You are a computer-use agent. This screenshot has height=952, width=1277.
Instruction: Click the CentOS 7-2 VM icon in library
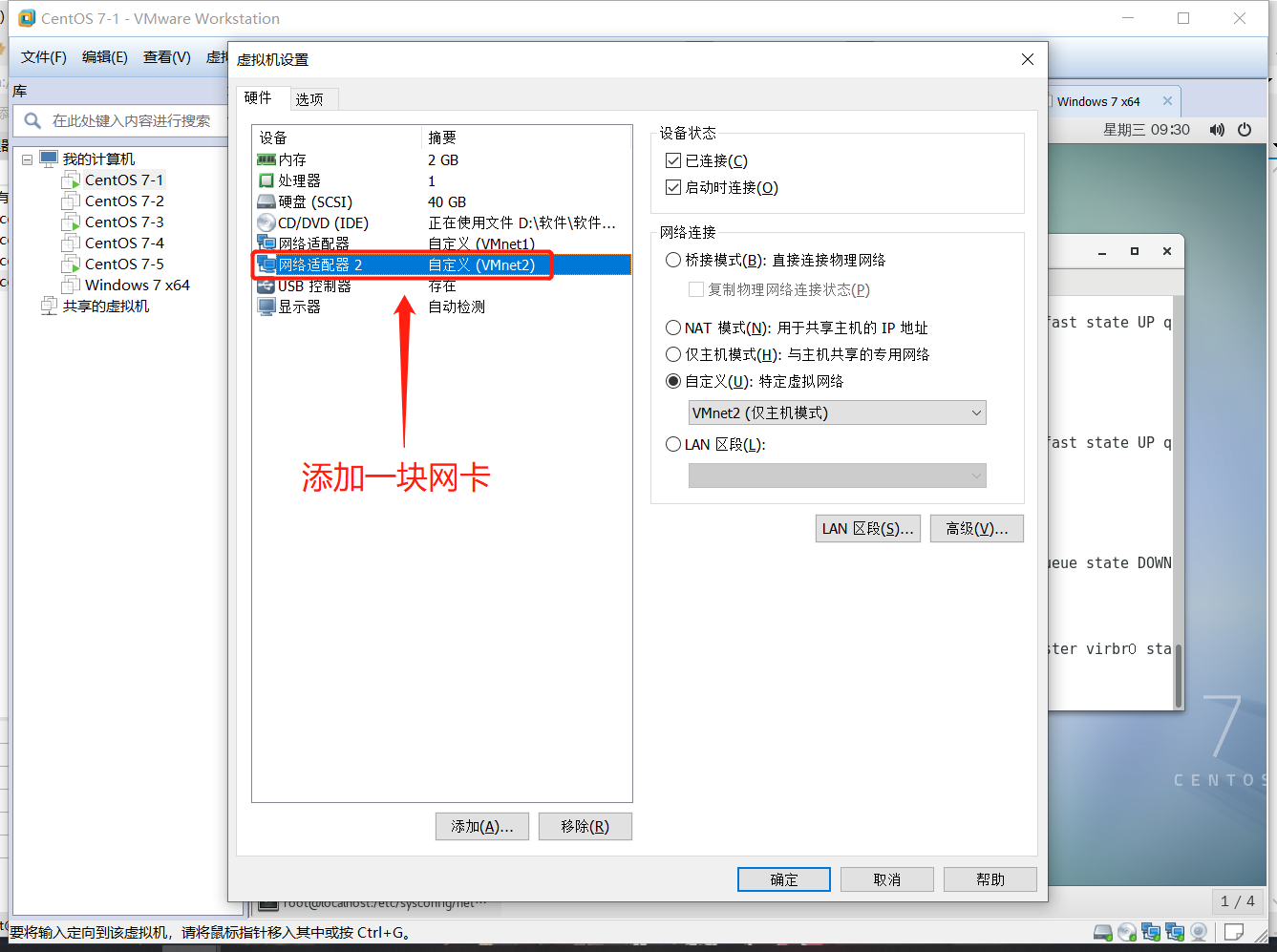71,201
